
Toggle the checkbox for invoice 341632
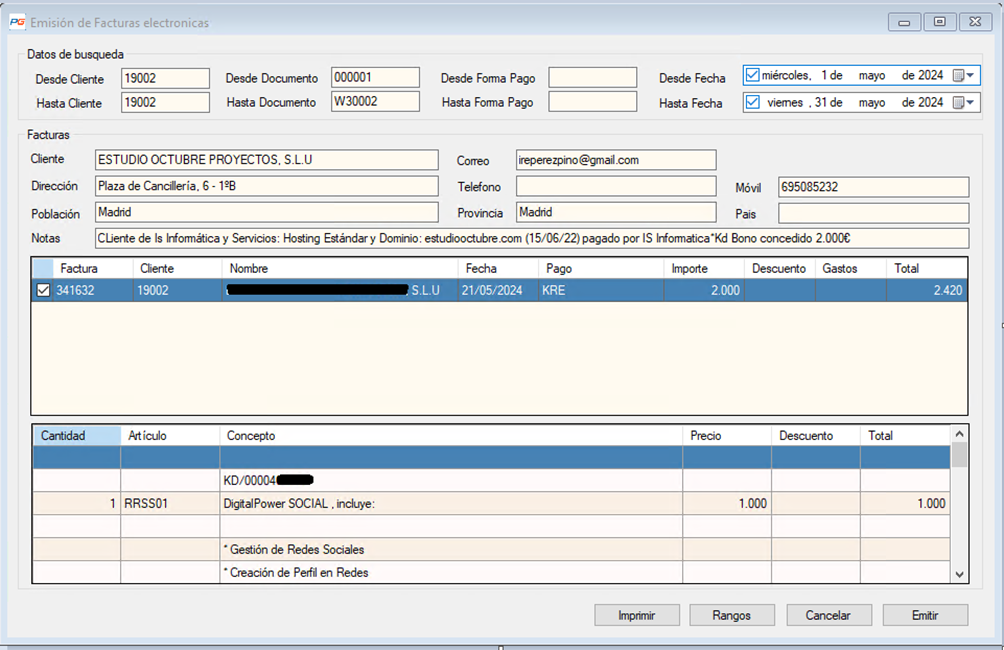coord(43,290)
